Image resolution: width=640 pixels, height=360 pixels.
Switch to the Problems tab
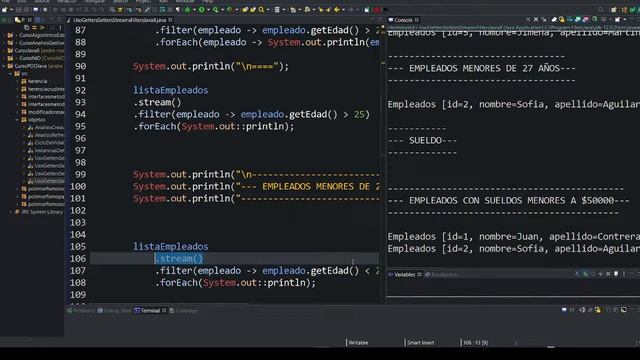(81, 311)
